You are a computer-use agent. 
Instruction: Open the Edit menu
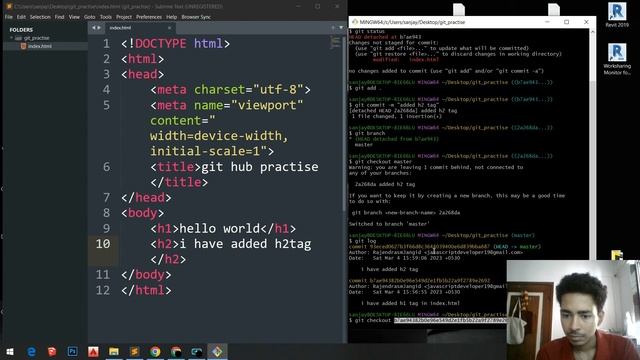tap(21, 17)
